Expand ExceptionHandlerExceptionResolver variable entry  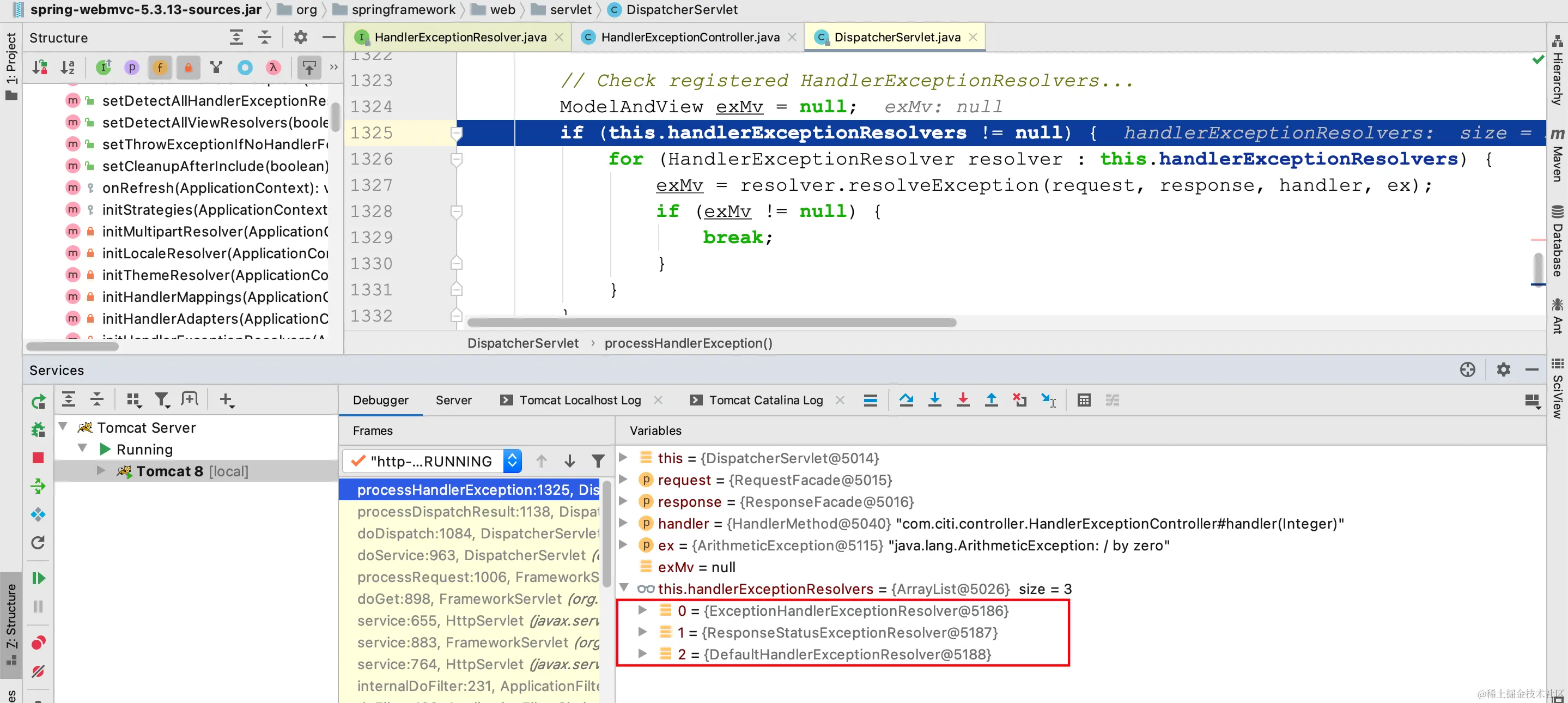click(642, 610)
